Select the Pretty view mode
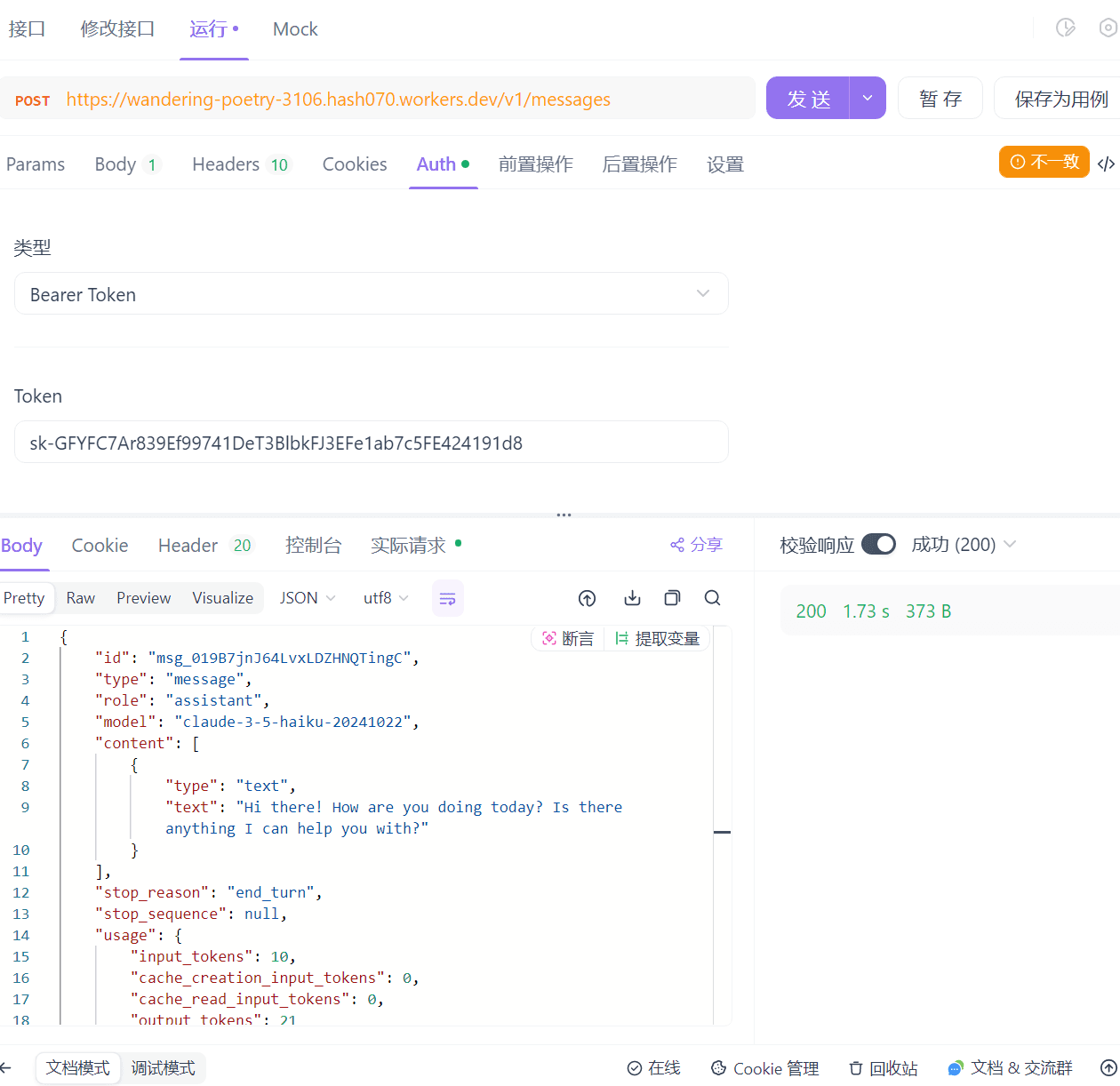 tap(25, 598)
